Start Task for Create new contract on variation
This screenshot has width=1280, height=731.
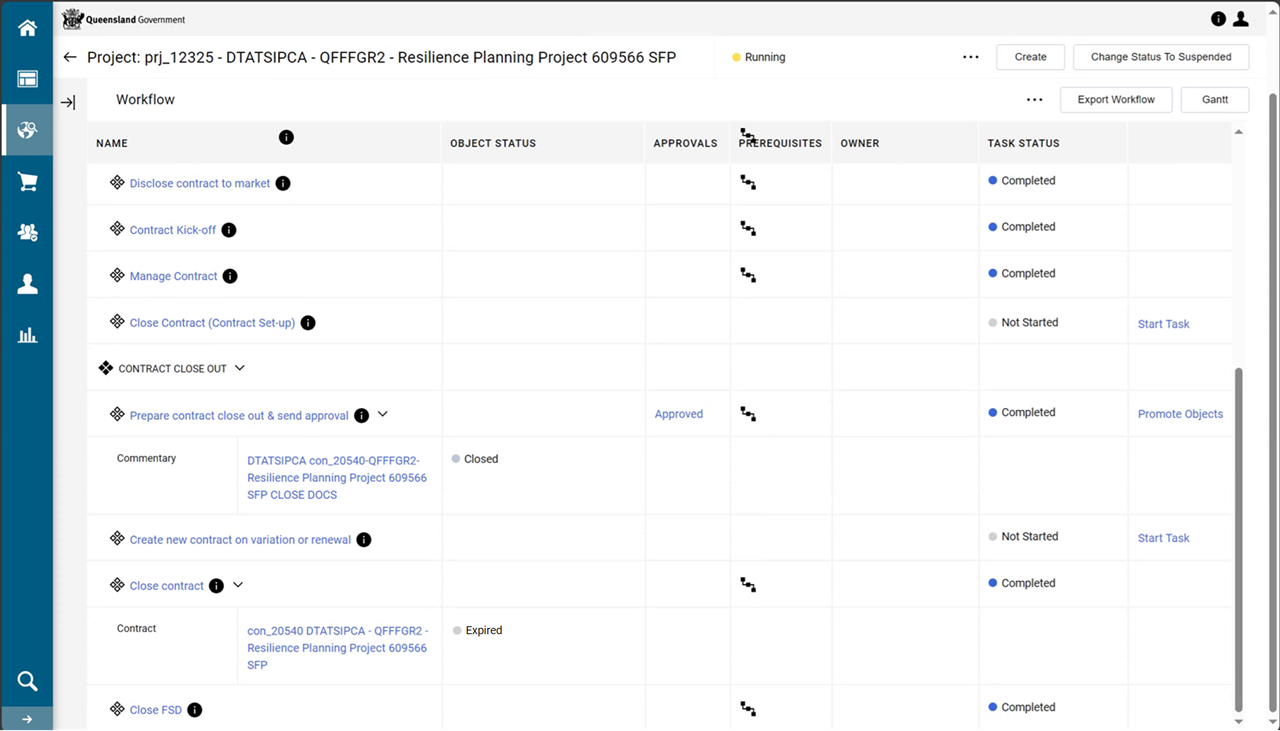1163,538
